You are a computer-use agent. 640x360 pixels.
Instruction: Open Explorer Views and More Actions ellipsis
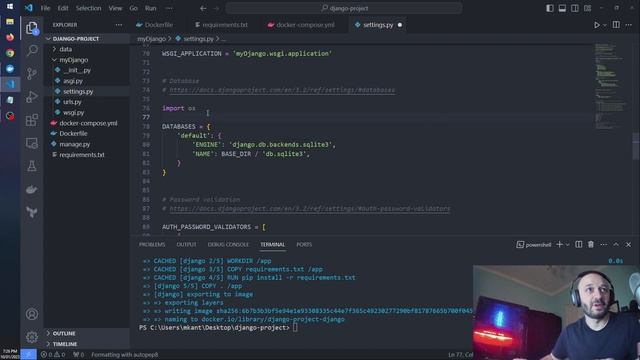(x=119, y=25)
